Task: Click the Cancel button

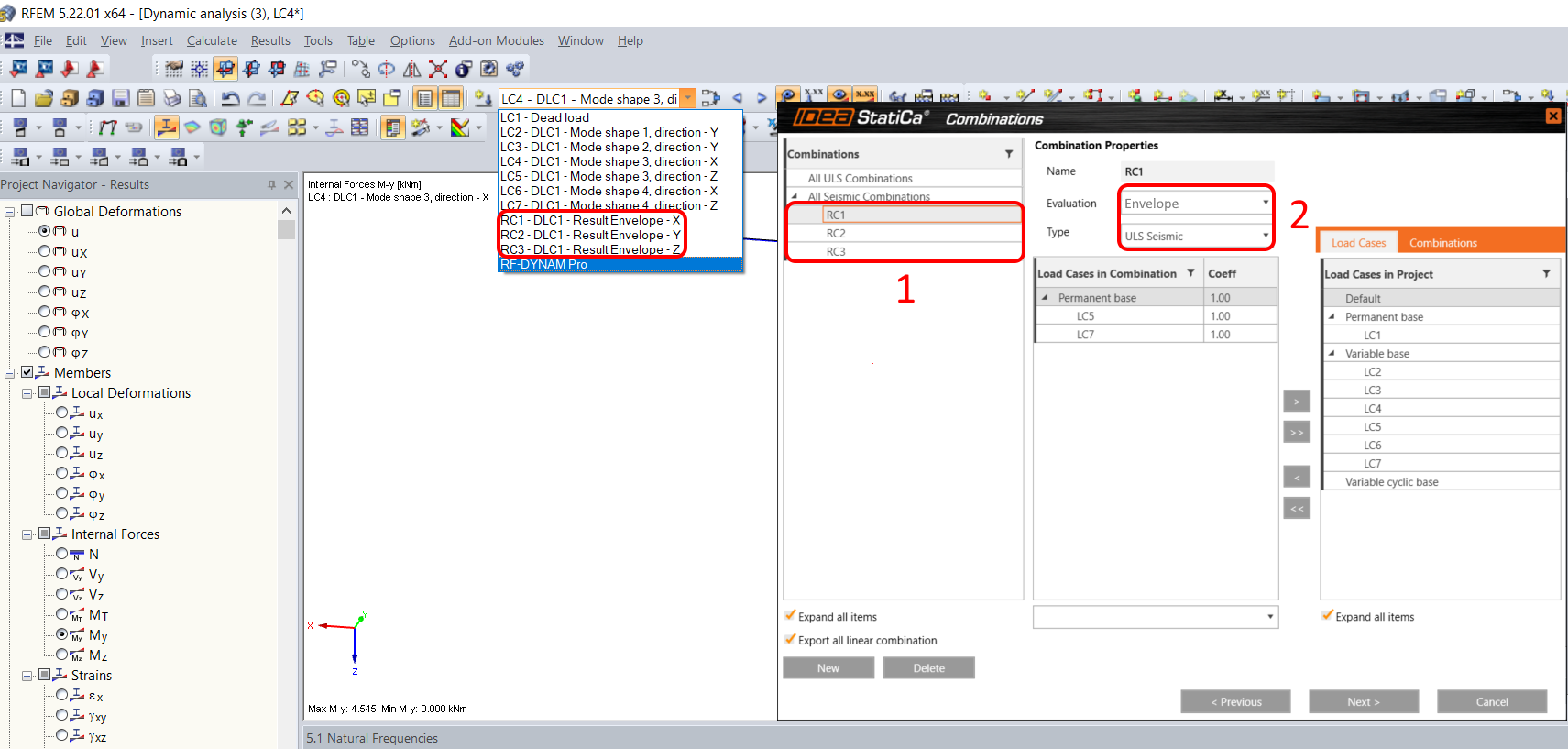Action: coord(1492,702)
